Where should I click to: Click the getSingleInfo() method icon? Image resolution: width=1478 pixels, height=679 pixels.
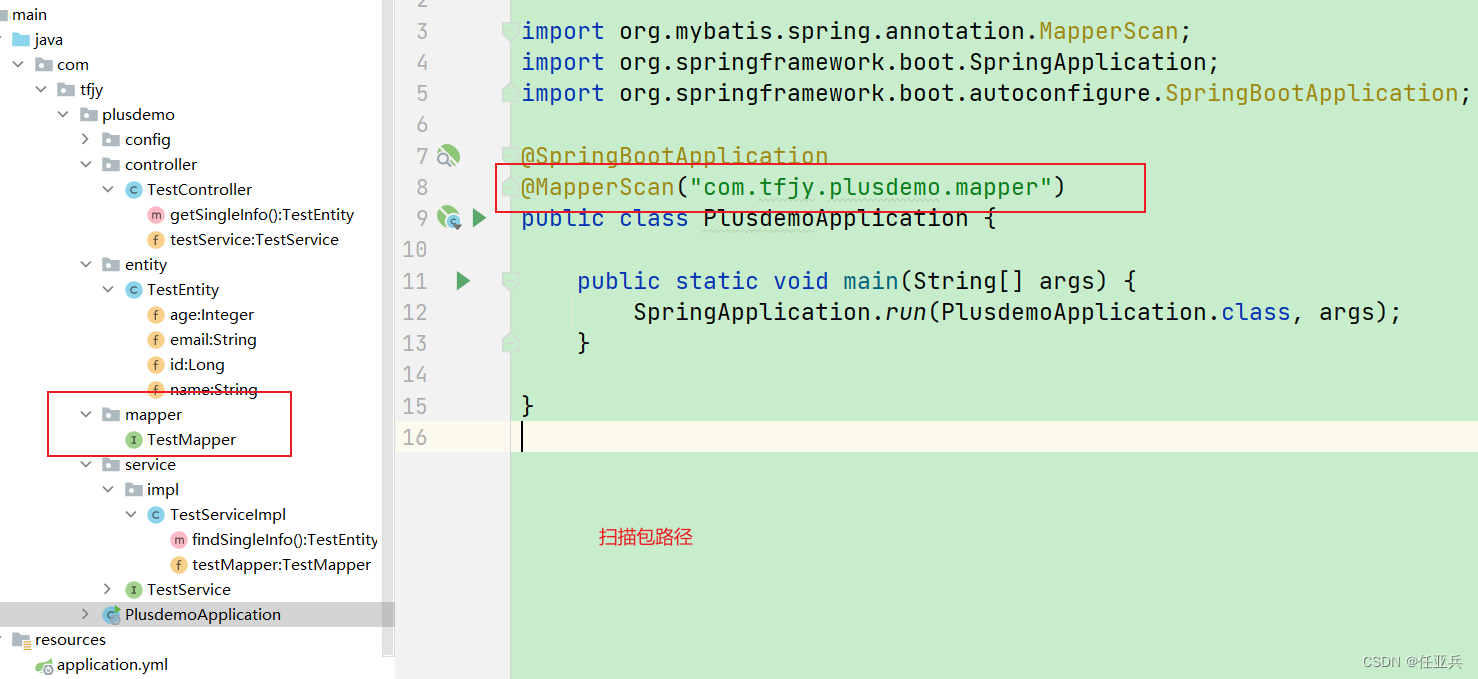[155, 215]
